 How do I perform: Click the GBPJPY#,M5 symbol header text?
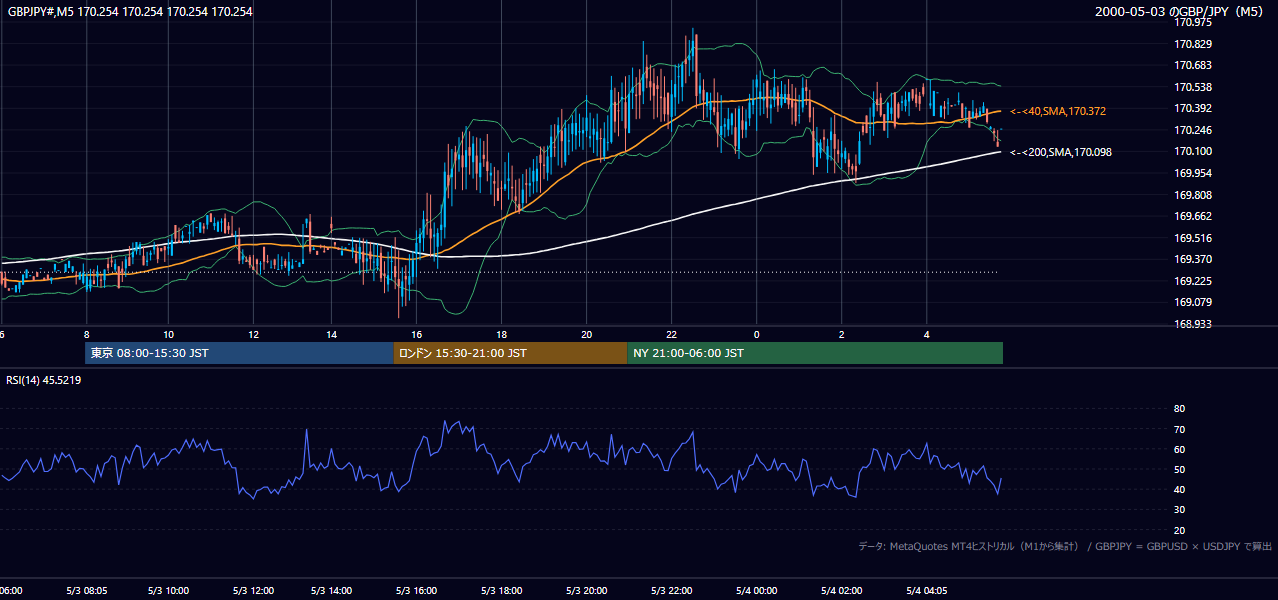(130, 12)
